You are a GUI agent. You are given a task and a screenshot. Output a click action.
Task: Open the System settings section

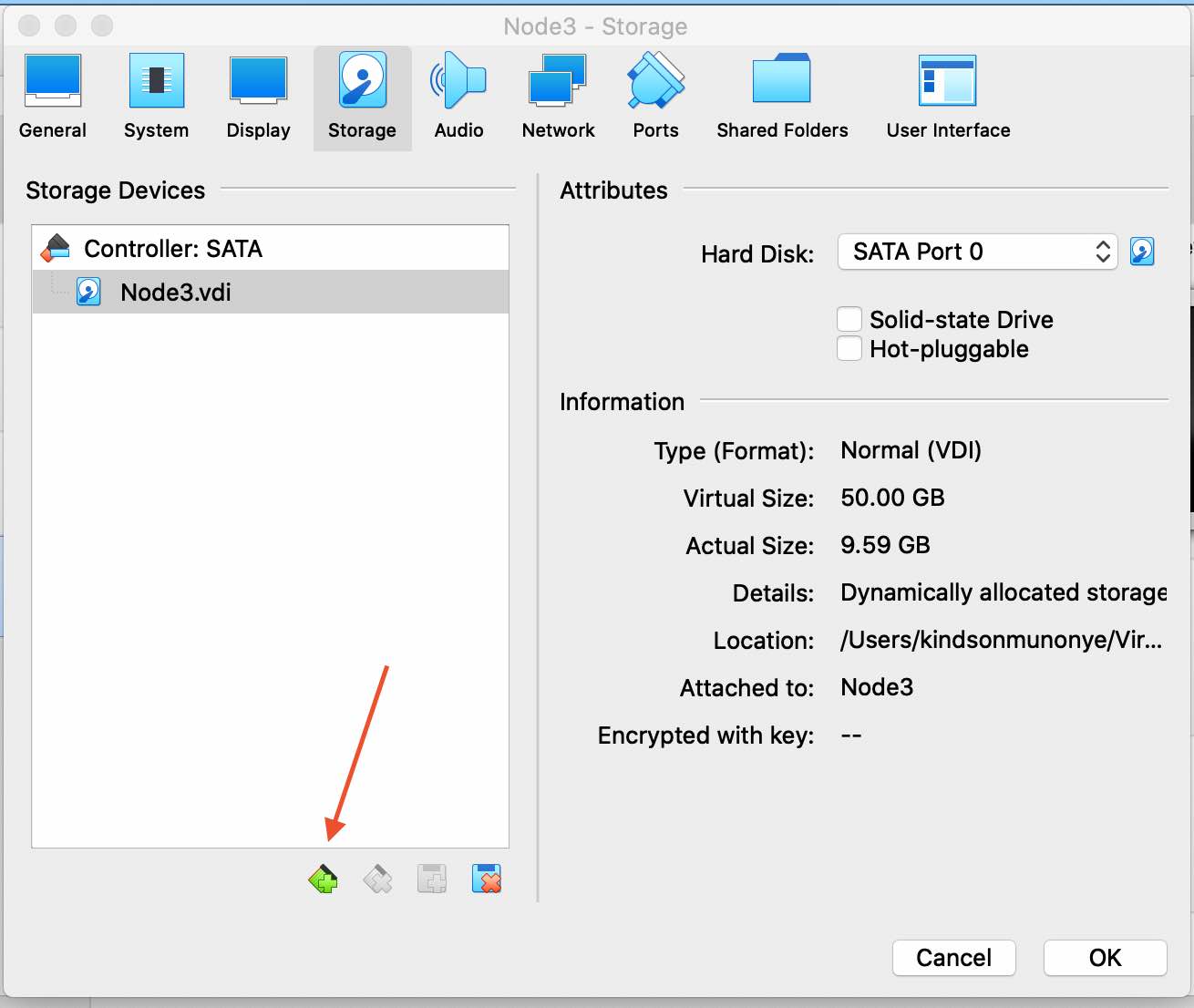pyautogui.click(x=156, y=97)
